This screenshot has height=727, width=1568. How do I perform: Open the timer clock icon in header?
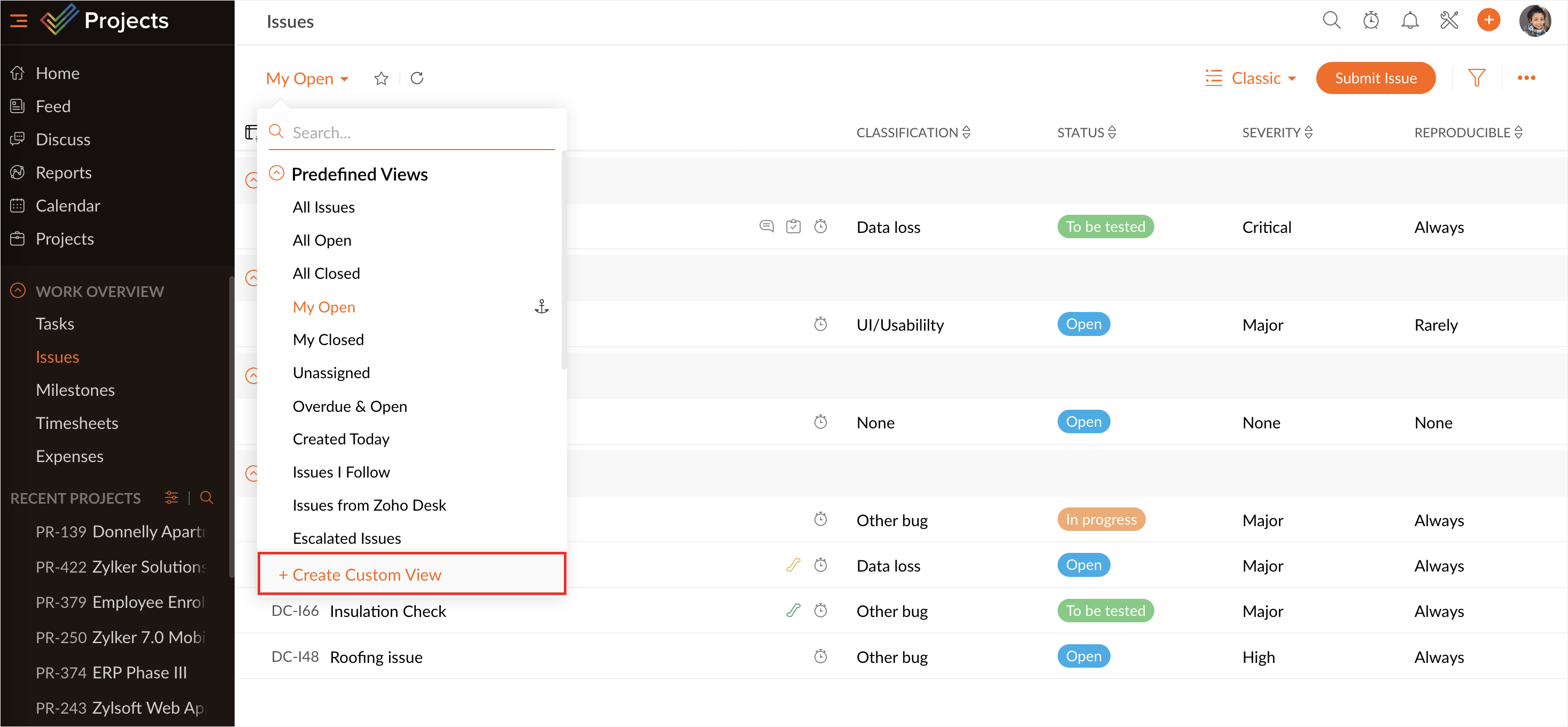tap(1370, 21)
